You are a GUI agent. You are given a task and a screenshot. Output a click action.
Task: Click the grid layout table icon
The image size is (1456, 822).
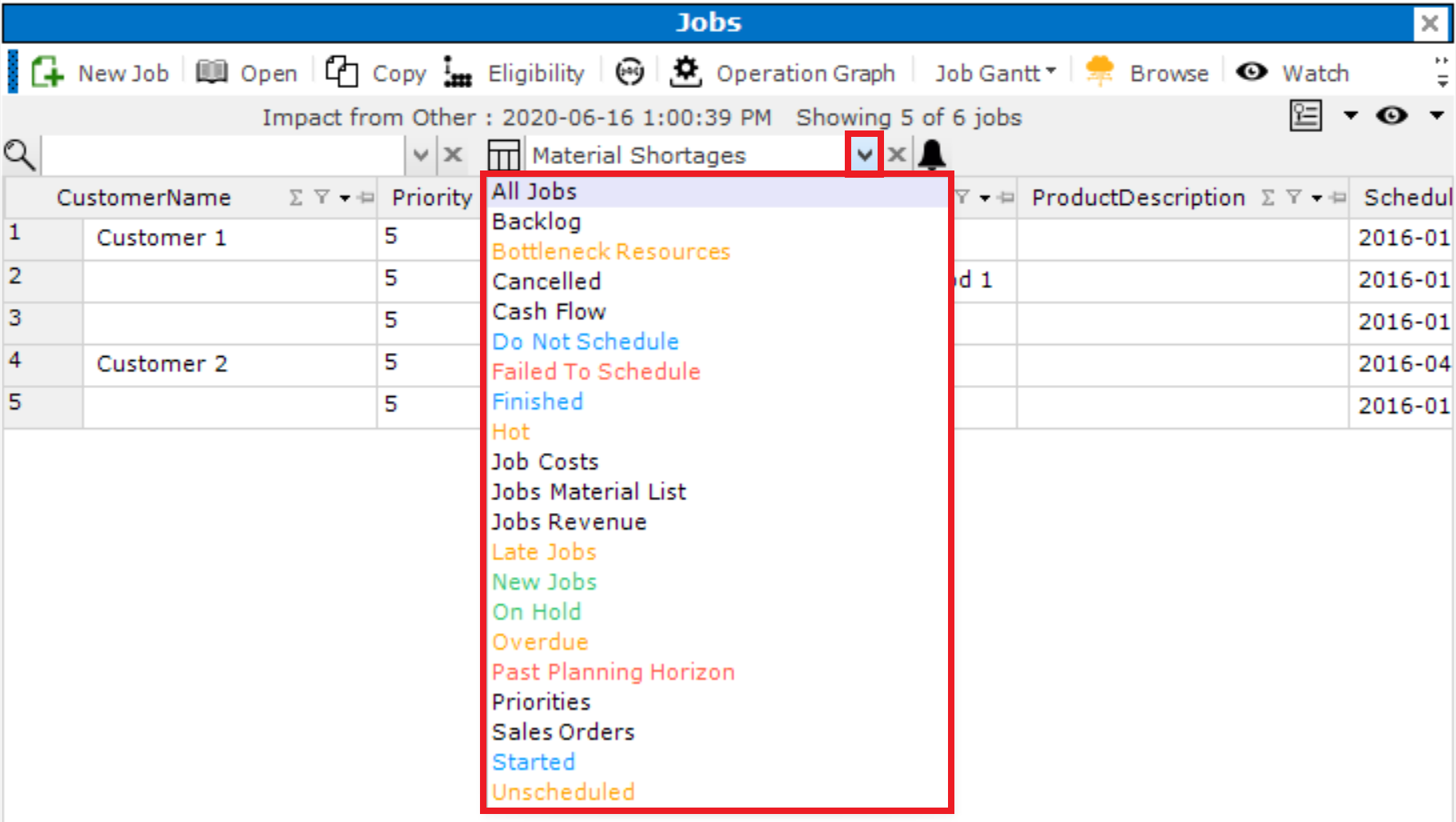tap(504, 154)
